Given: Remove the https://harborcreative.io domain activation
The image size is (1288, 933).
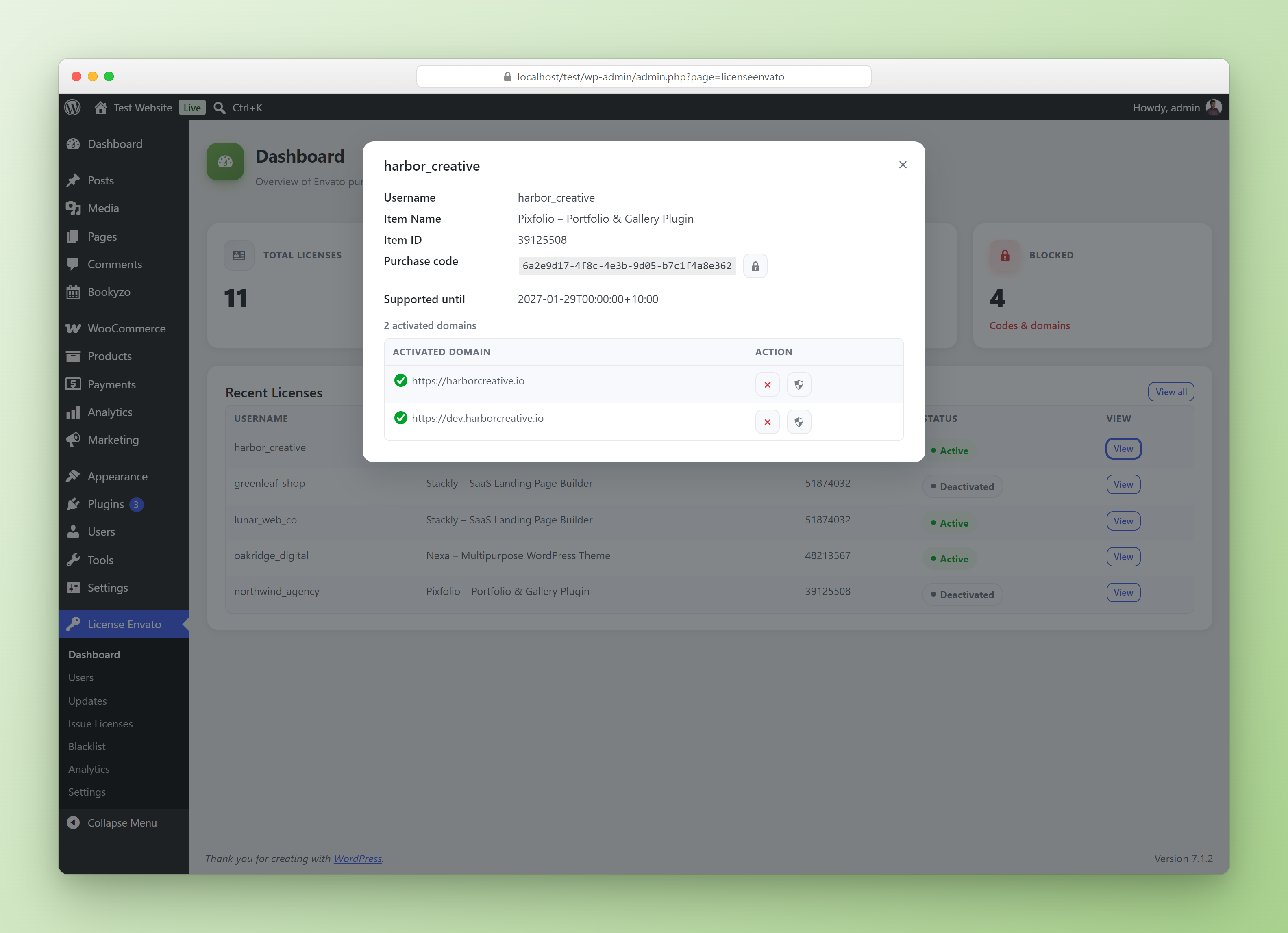Looking at the screenshot, I should click(767, 384).
